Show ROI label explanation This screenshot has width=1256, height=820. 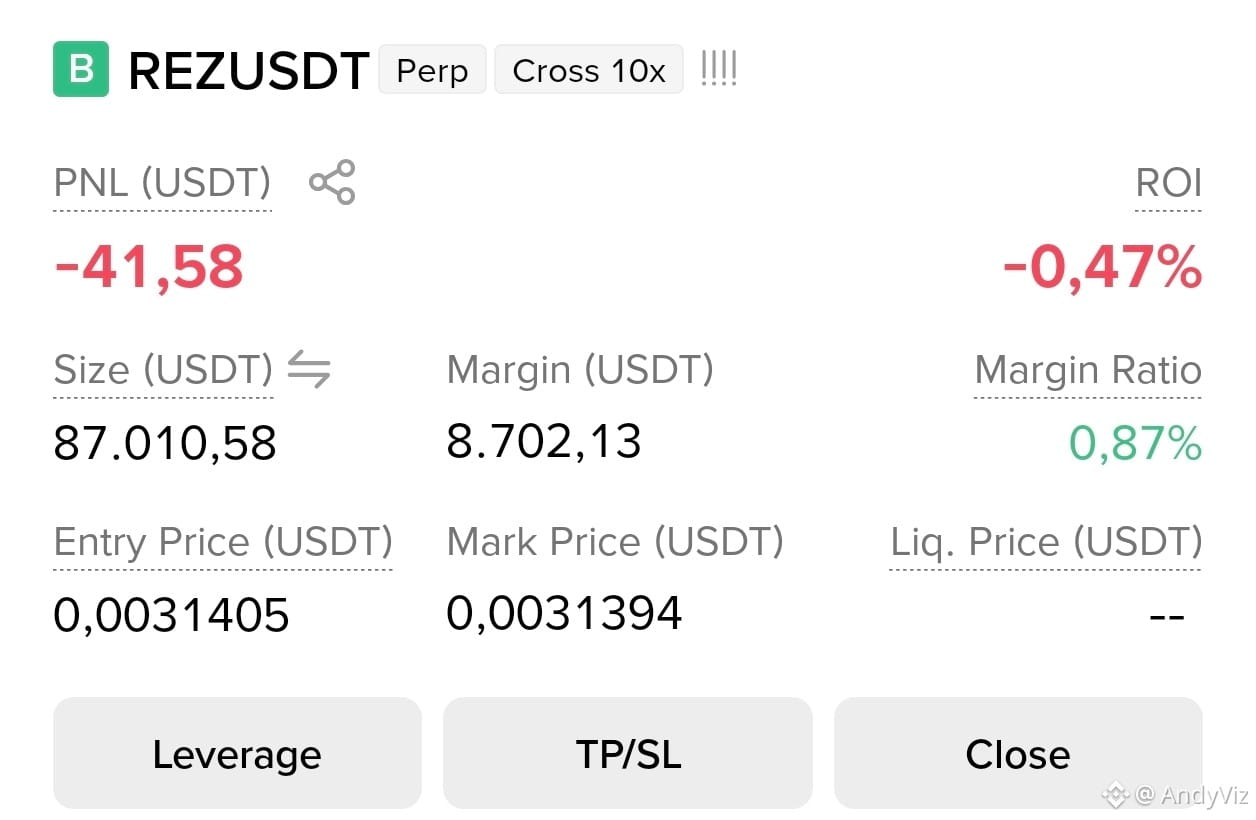click(1168, 184)
